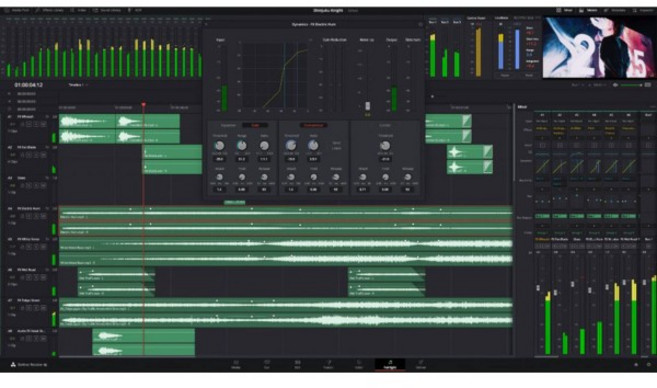Mute track A2 in the track header
Image resolution: width=657 pixels, height=388 pixels.
point(44,155)
